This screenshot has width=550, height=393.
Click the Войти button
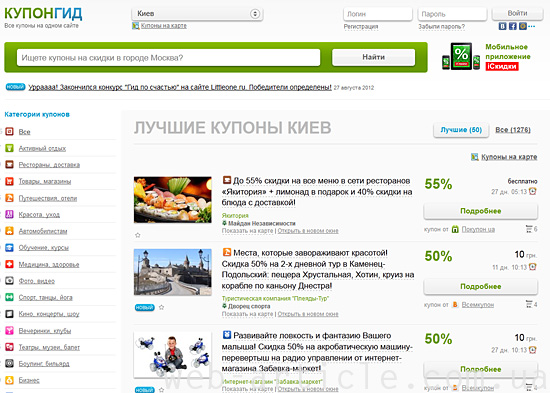[517, 13]
